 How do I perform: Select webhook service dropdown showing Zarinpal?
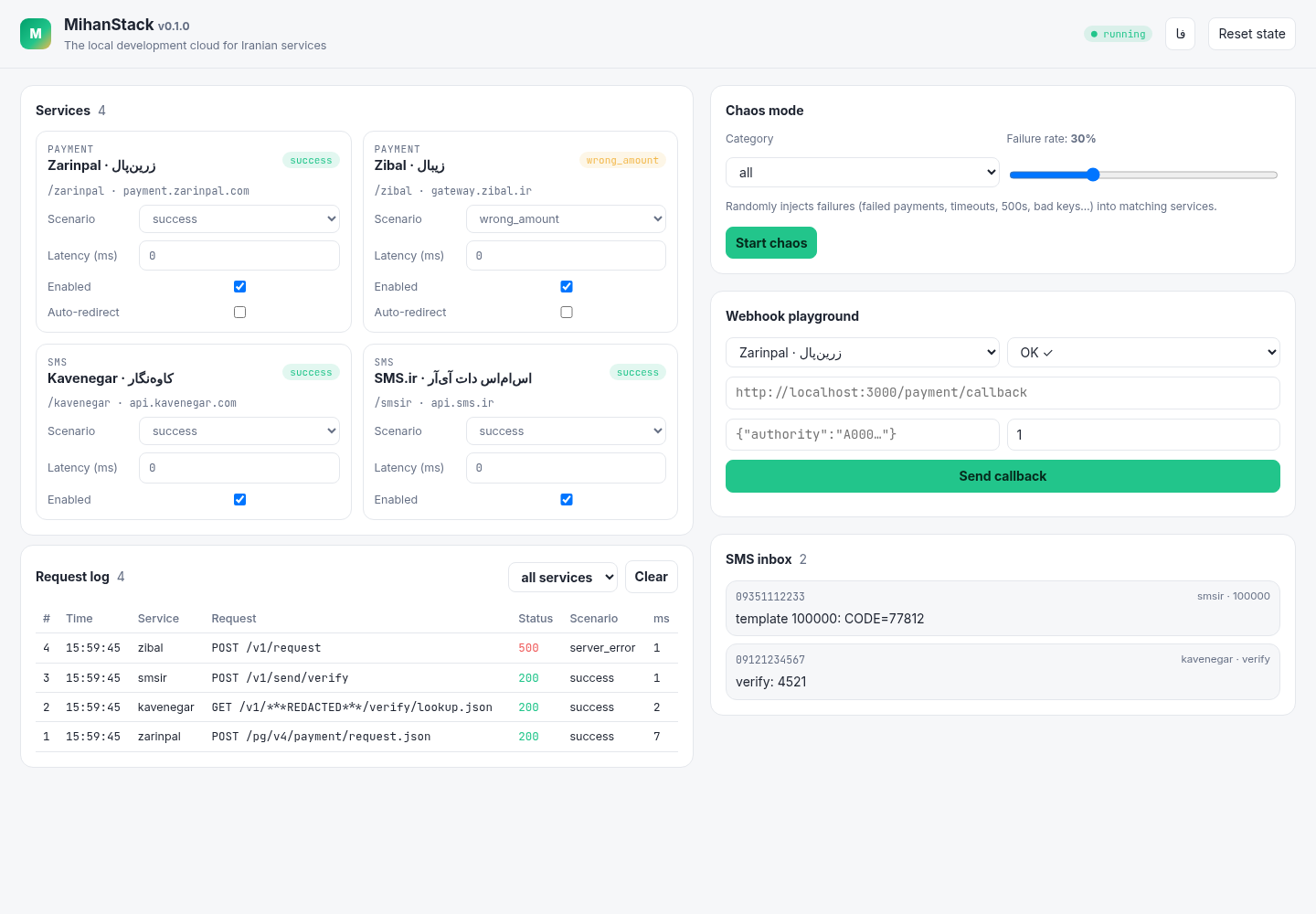863,353
